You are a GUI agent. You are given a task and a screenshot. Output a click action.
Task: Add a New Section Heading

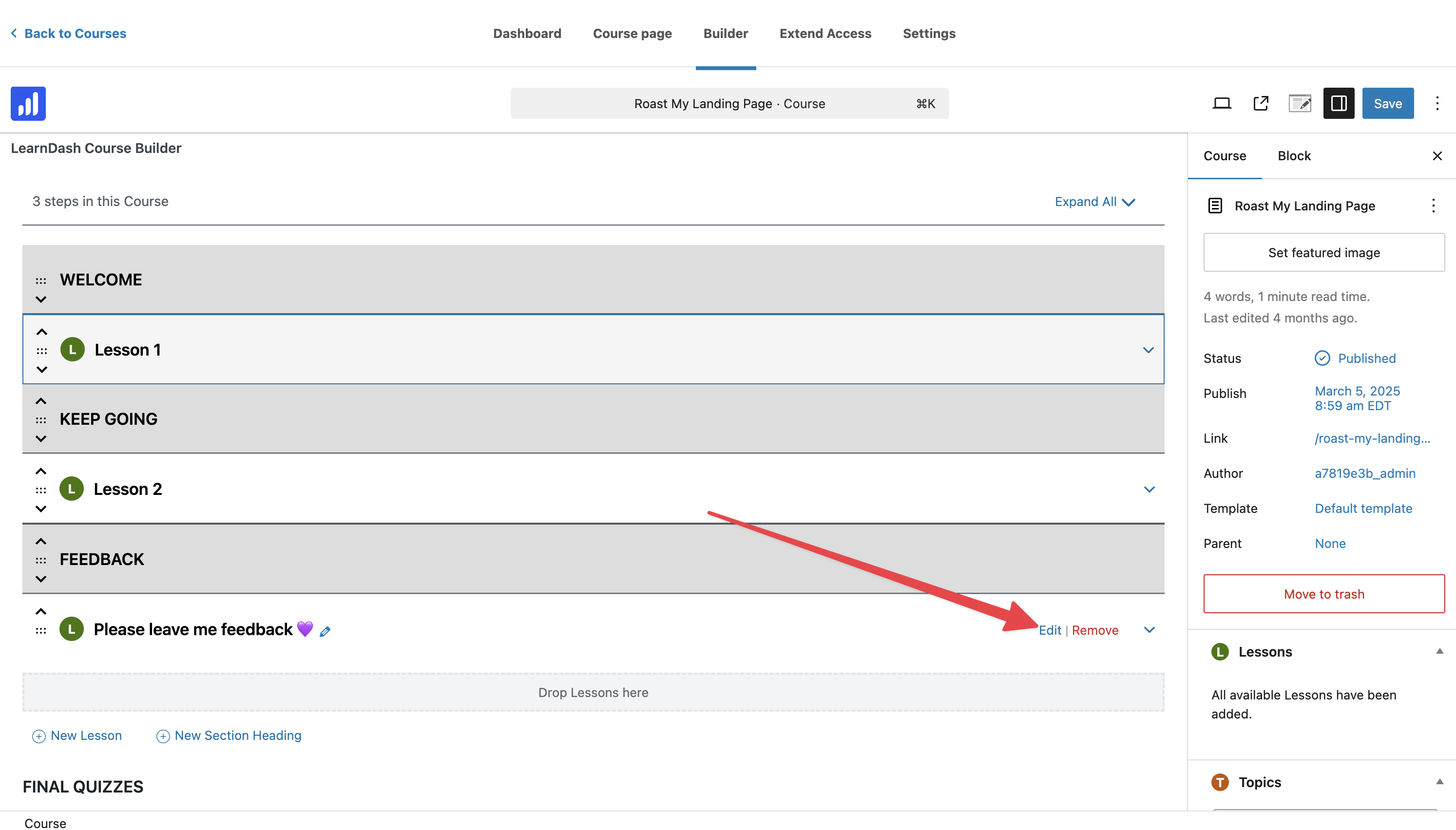229,736
